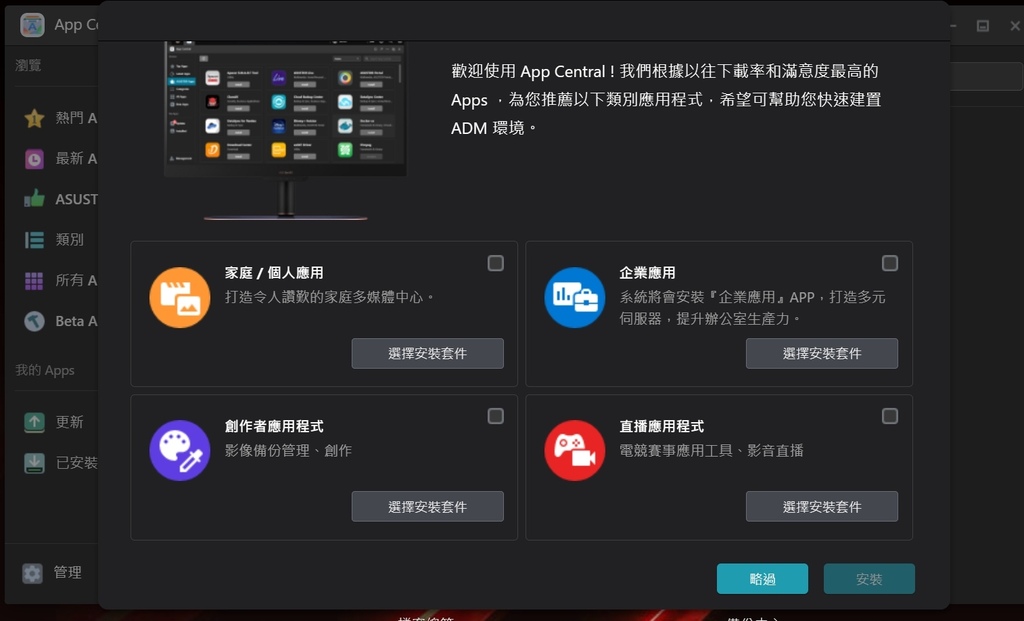Viewport: 1024px width, 621px height.
Task: Click the 瀏覽 section label
Action: (x=28, y=65)
